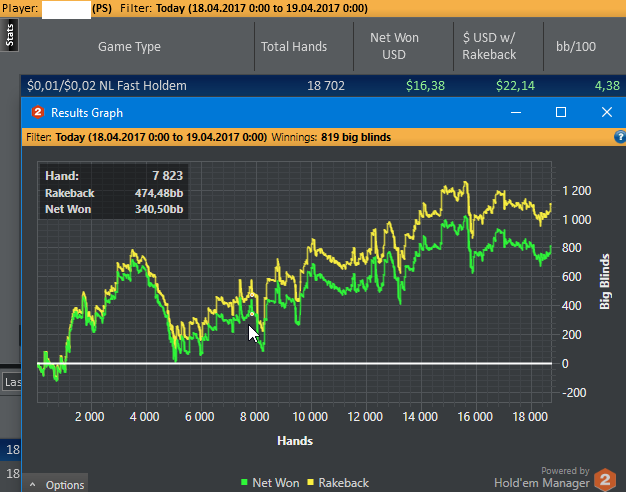Viewport: 626px width, 492px height.
Task: Select the $0,01/$0,02 NL Fast Holdem row
Action: click(x=323, y=85)
